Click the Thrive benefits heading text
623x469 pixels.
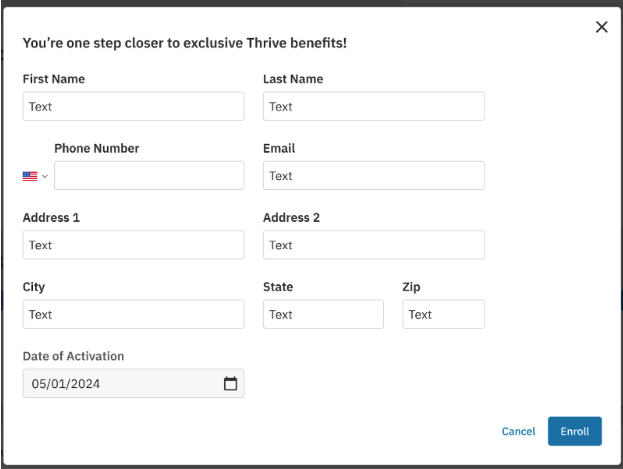click(x=185, y=43)
